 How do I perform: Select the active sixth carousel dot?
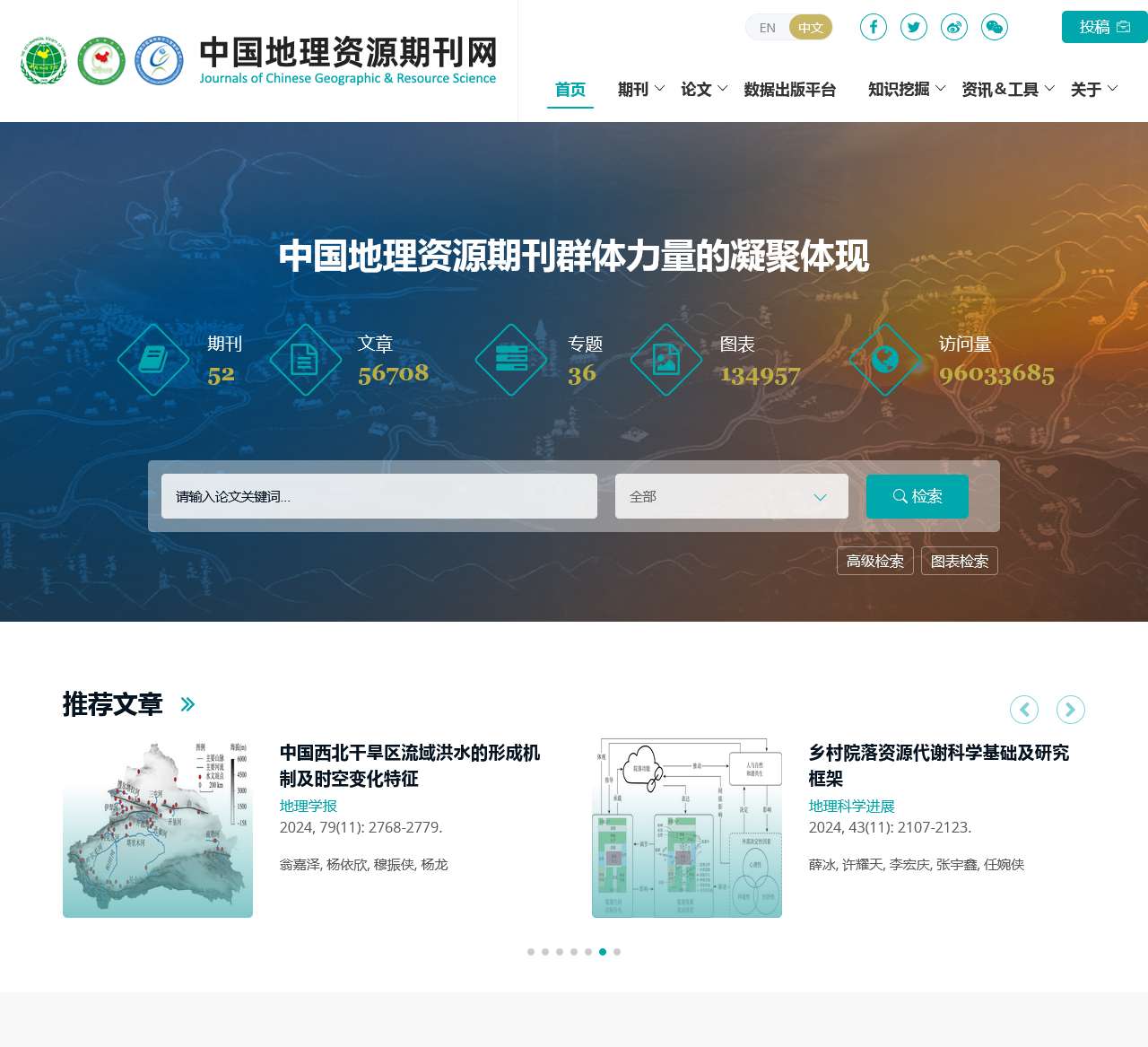(x=603, y=952)
